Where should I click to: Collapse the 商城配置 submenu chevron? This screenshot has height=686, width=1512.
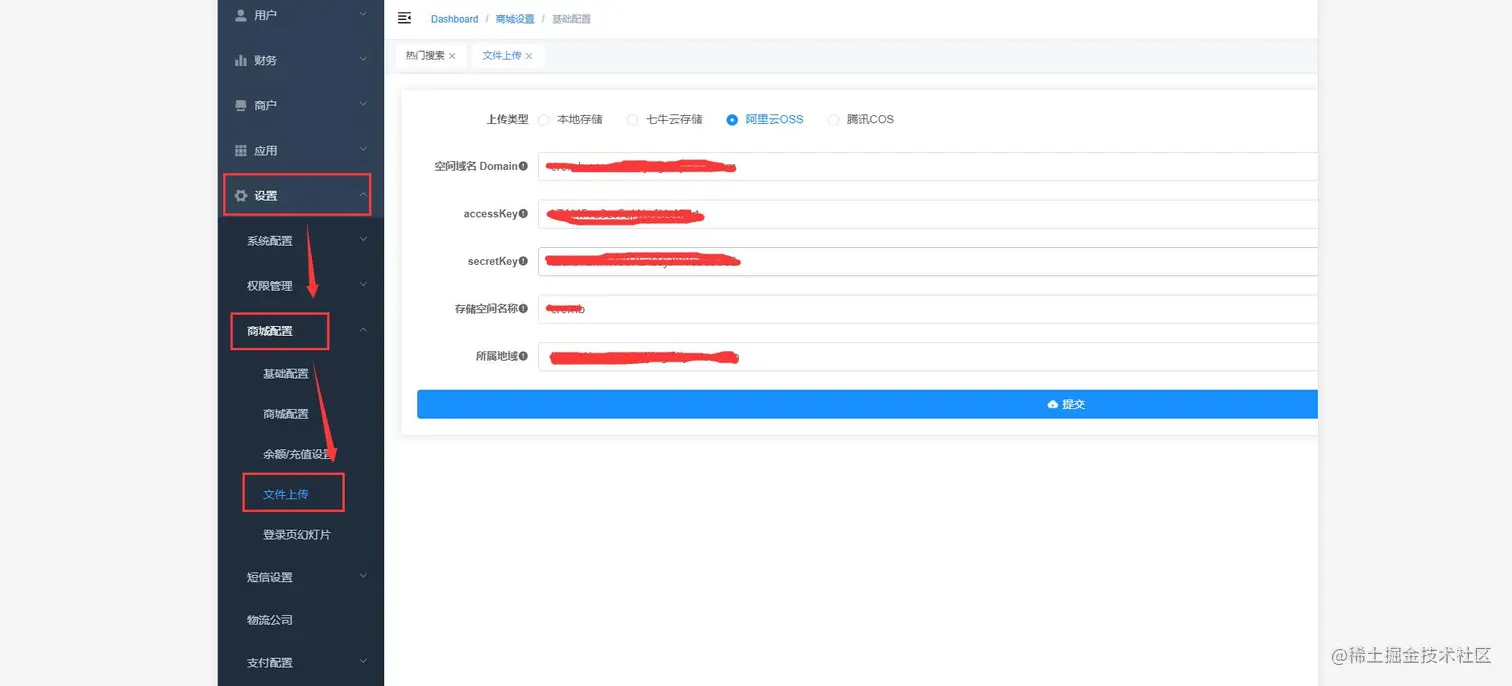[x=363, y=330]
